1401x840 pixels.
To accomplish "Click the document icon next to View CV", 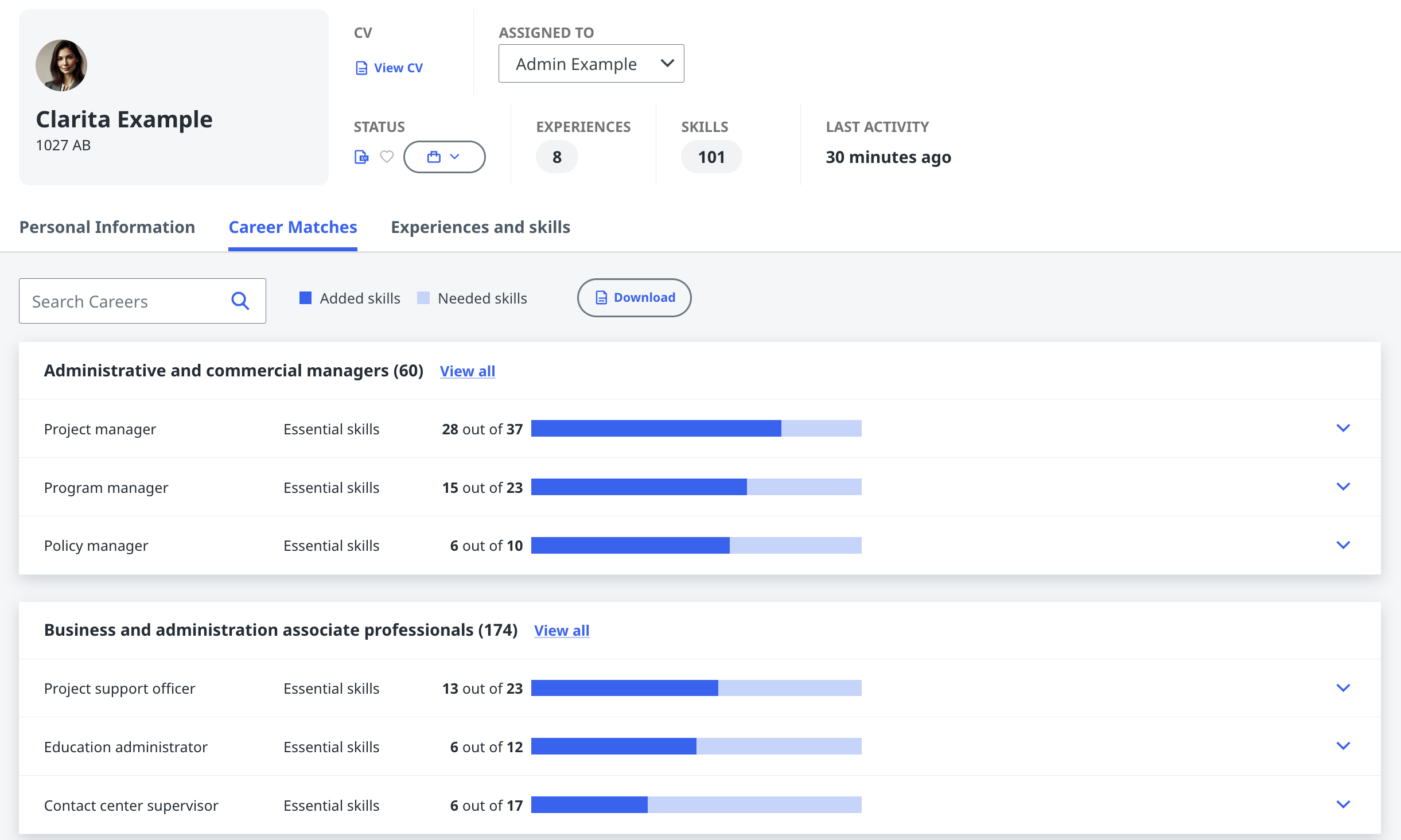I will click(361, 68).
